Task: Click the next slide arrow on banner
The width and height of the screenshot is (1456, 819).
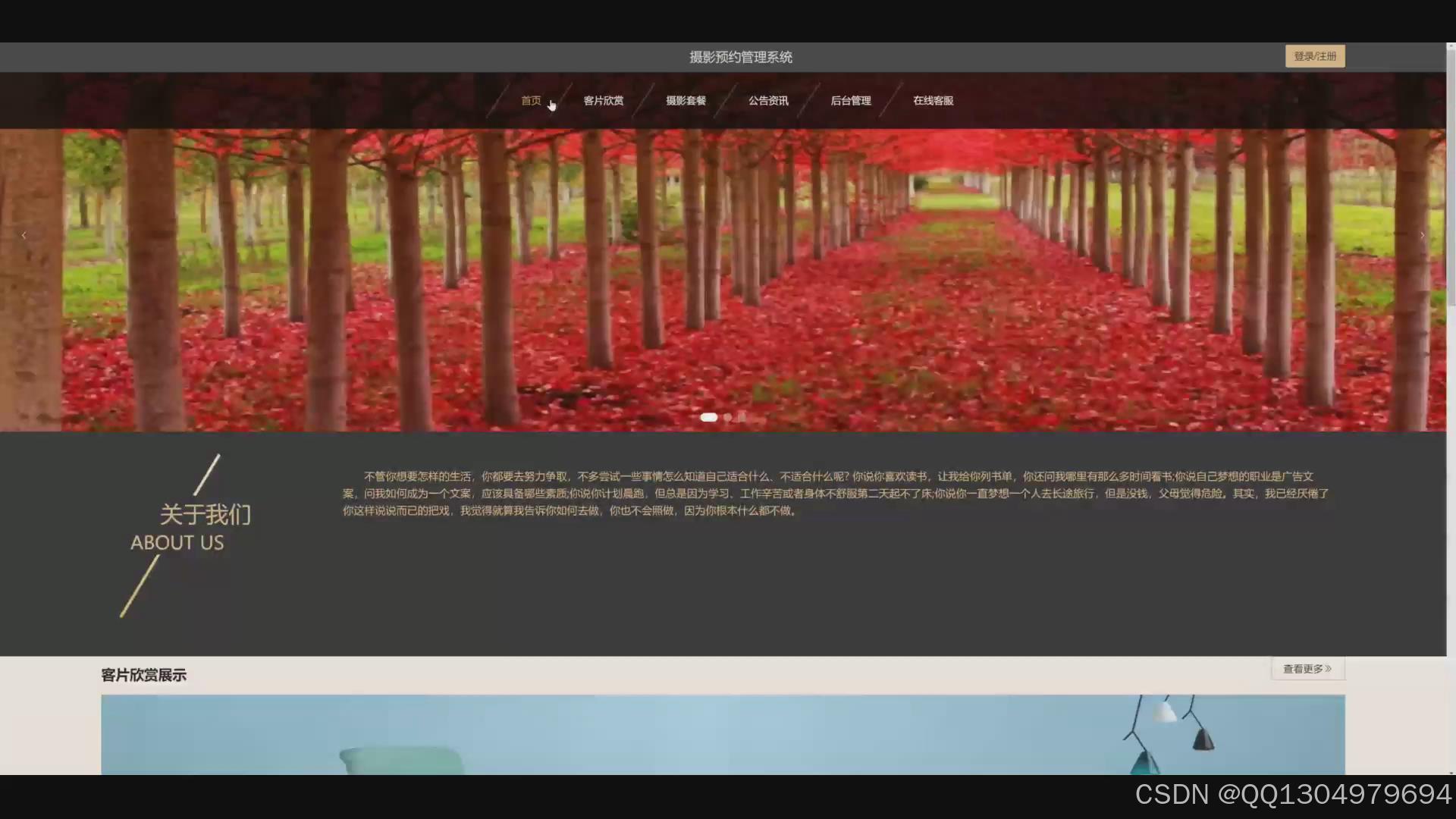Action: click(x=1422, y=236)
